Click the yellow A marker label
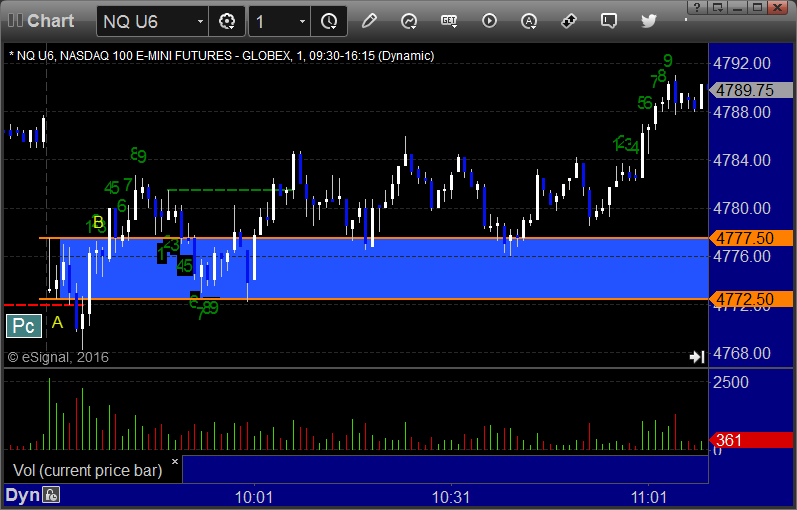The image size is (797, 510). [57, 322]
